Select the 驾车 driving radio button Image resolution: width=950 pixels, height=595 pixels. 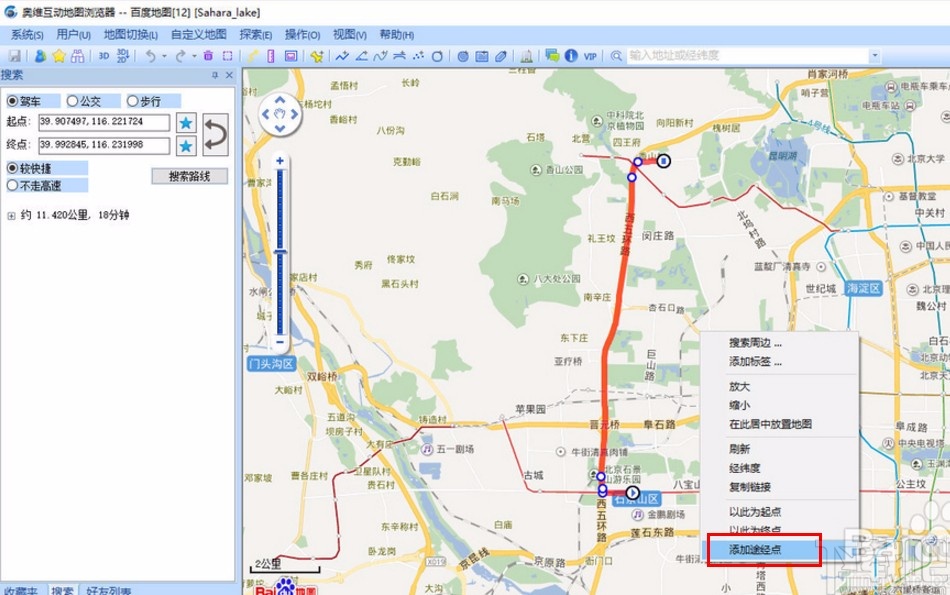(x=13, y=101)
